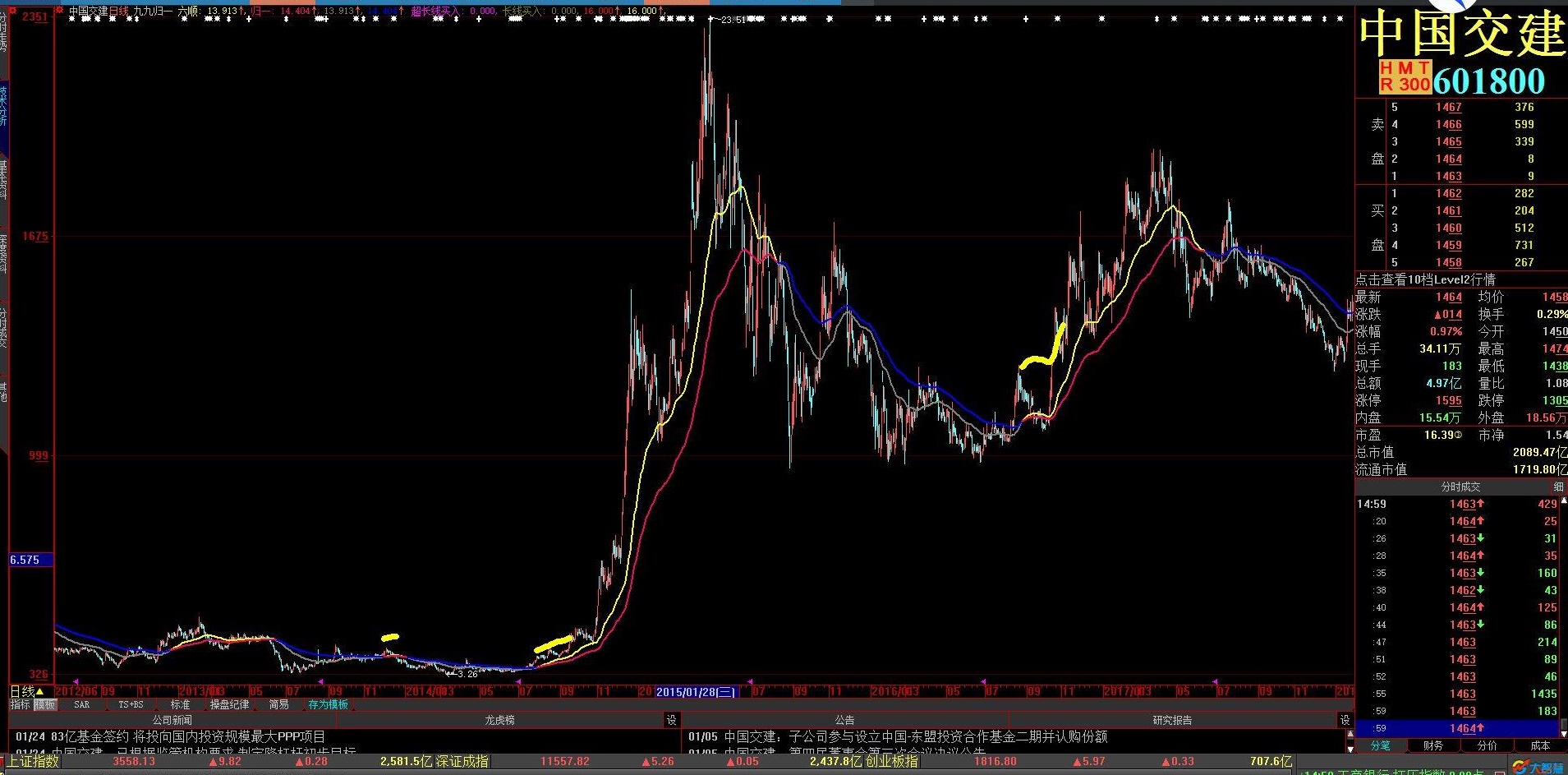Click 设 settings beside 龙虎榜
The height and width of the screenshot is (775, 1568).
tap(671, 720)
